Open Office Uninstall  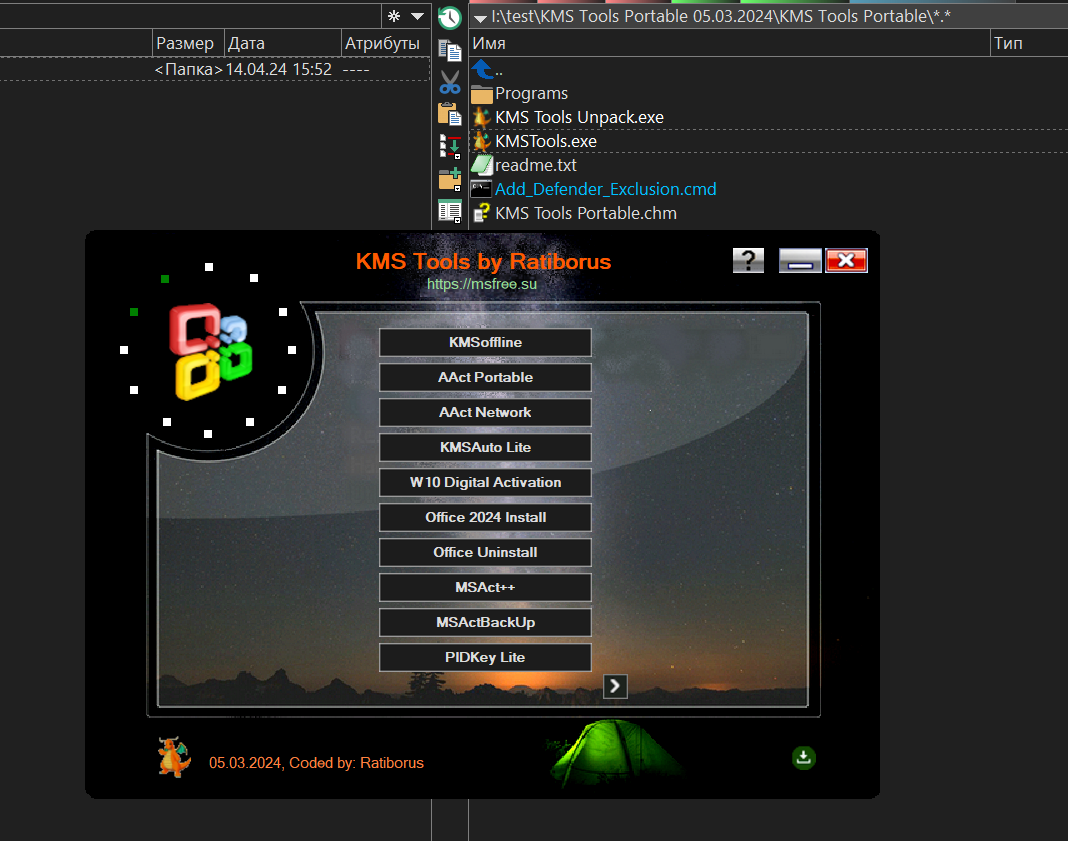pyautogui.click(x=485, y=552)
